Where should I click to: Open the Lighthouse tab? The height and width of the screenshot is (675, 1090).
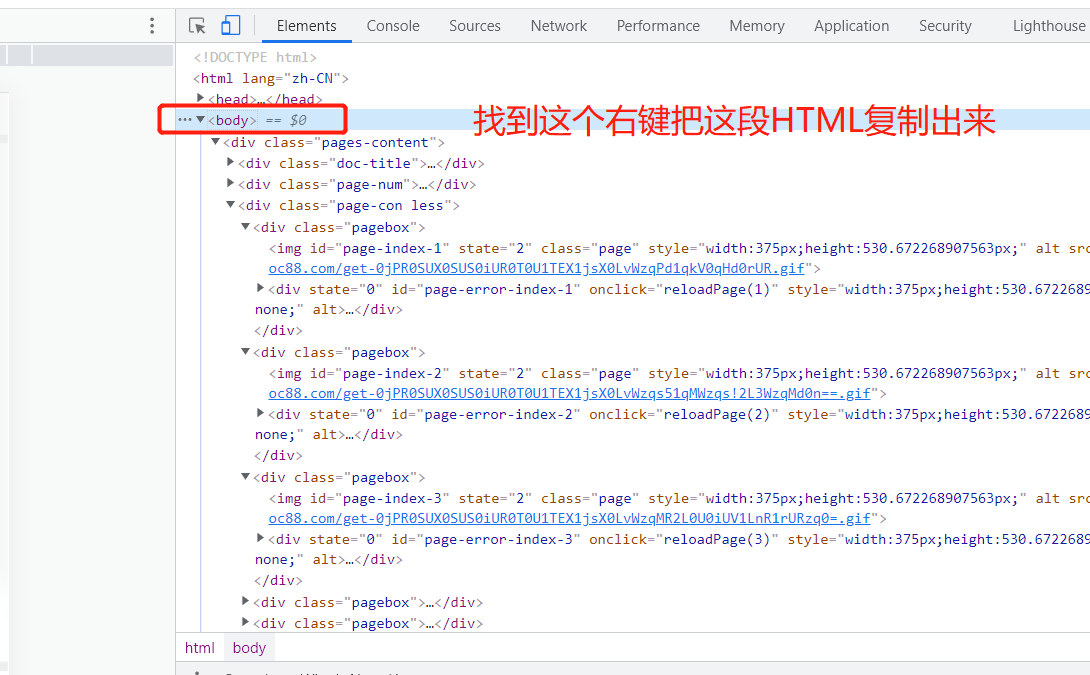[1048, 26]
